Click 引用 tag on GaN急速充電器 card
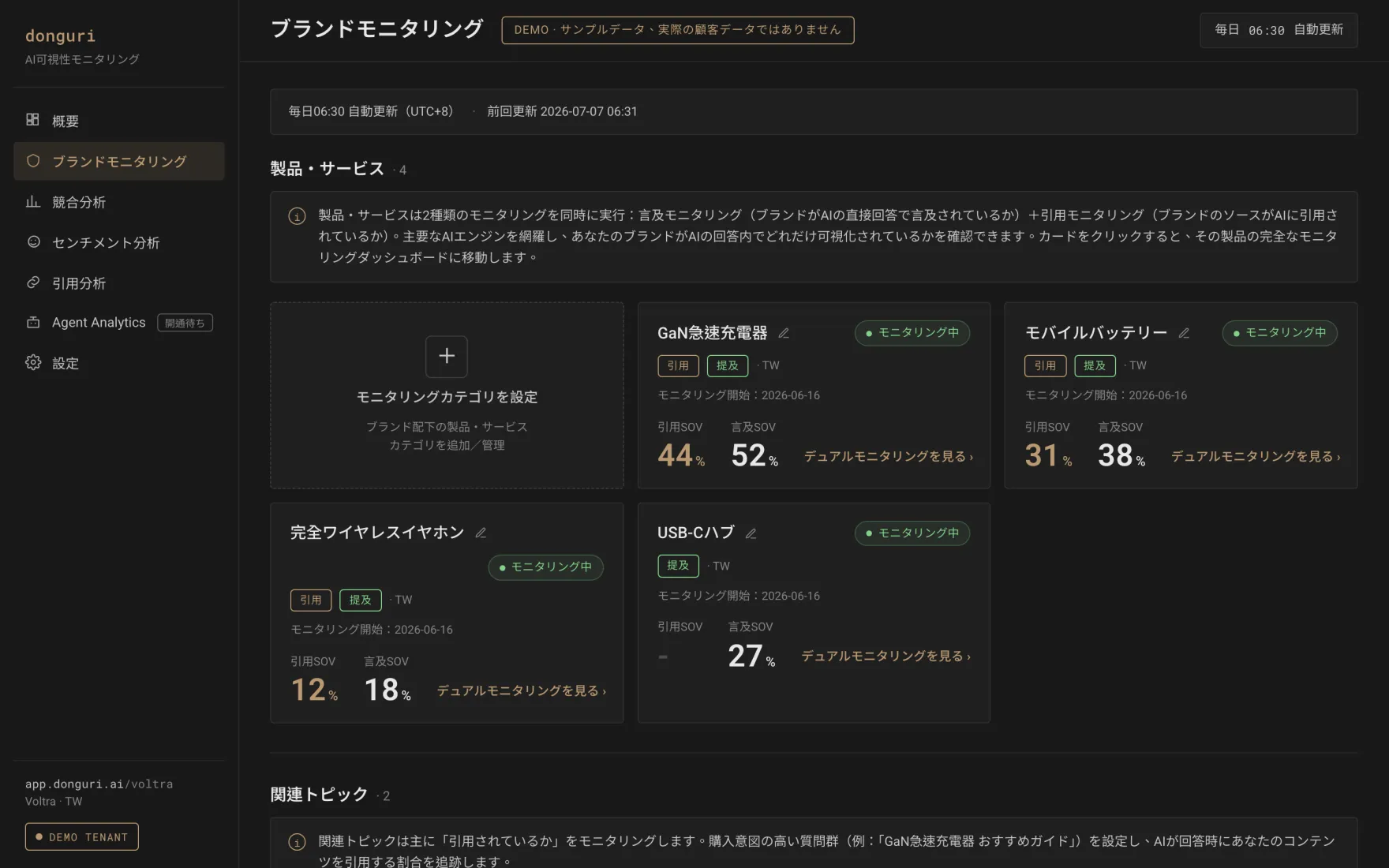1389x868 pixels. [678, 365]
